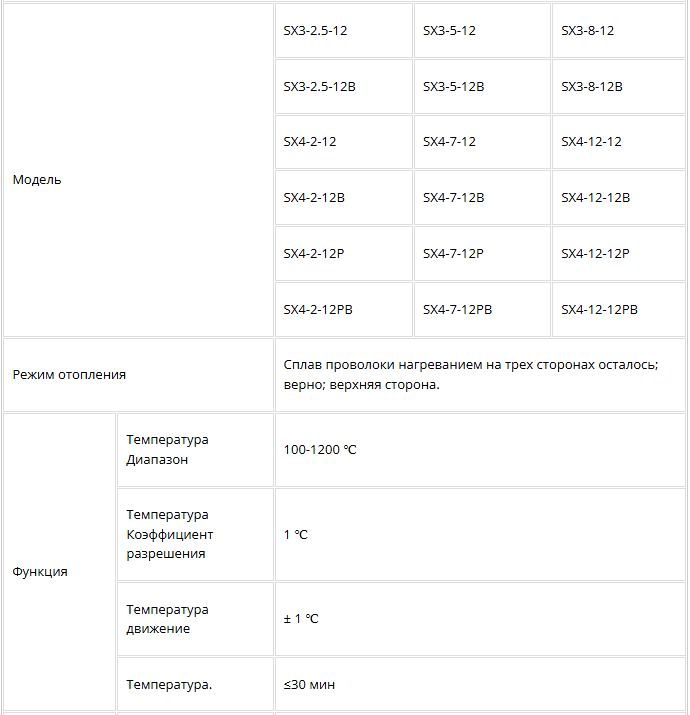Click the SX4-7-12B model cell
The image size is (690, 715).
pyautogui.click(x=454, y=198)
